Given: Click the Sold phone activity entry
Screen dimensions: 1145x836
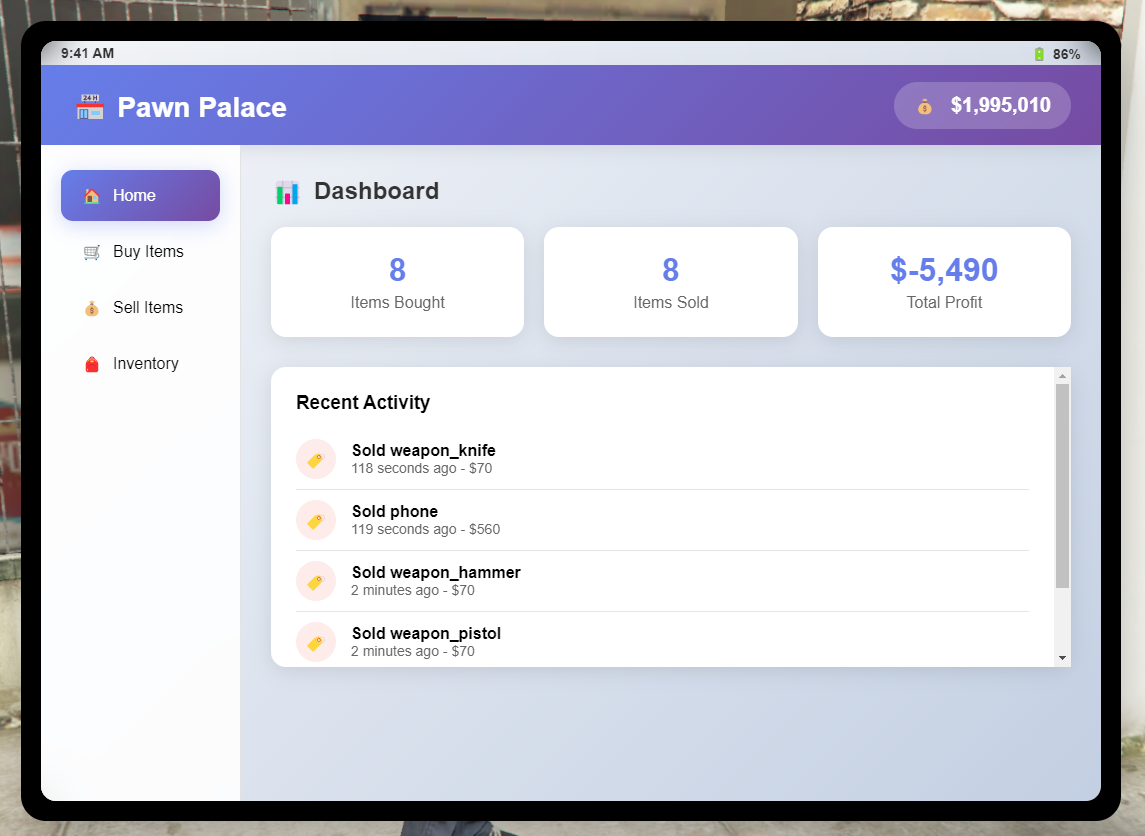Looking at the screenshot, I should click(662, 520).
